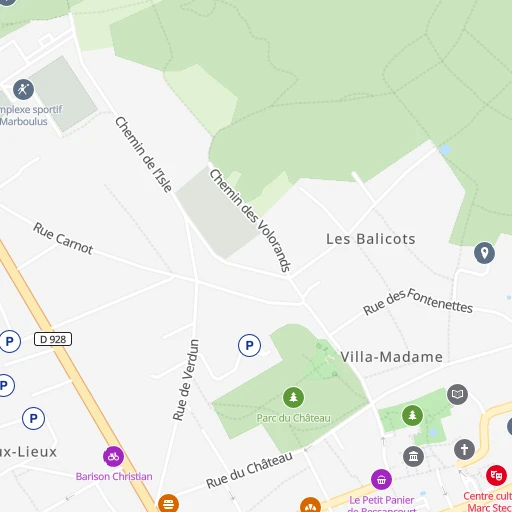Click the church cross marker icon
The height and width of the screenshot is (512, 512).
464,449
